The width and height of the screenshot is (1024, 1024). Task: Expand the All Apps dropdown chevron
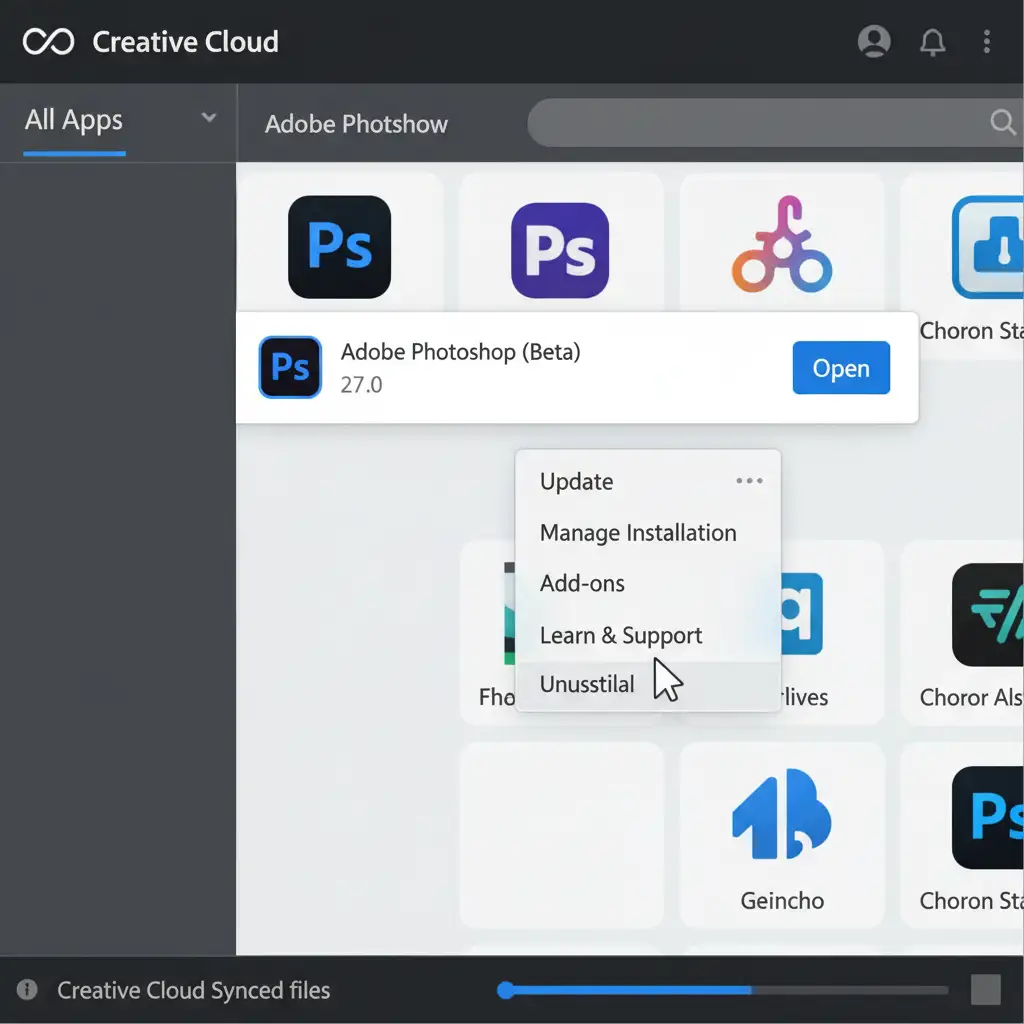pos(209,118)
